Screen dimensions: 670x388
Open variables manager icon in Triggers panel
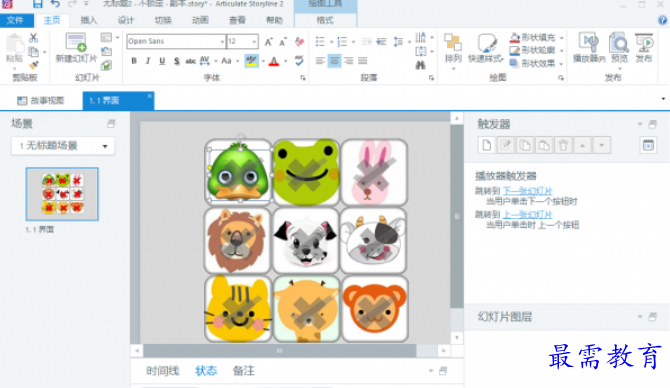pos(648,145)
